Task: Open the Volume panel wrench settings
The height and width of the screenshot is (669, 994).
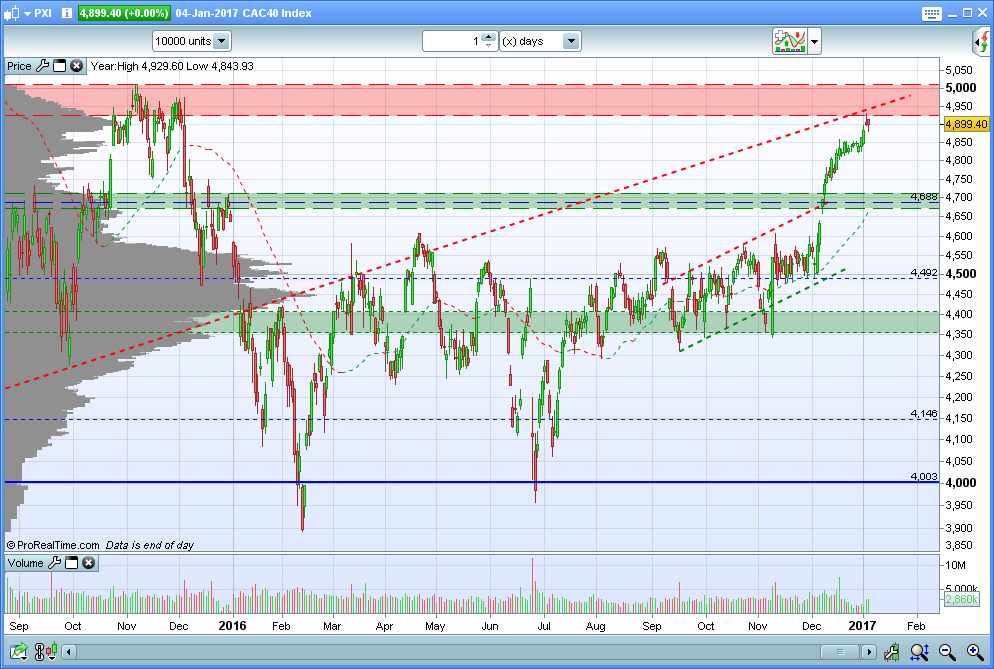Action: coord(55,562)
